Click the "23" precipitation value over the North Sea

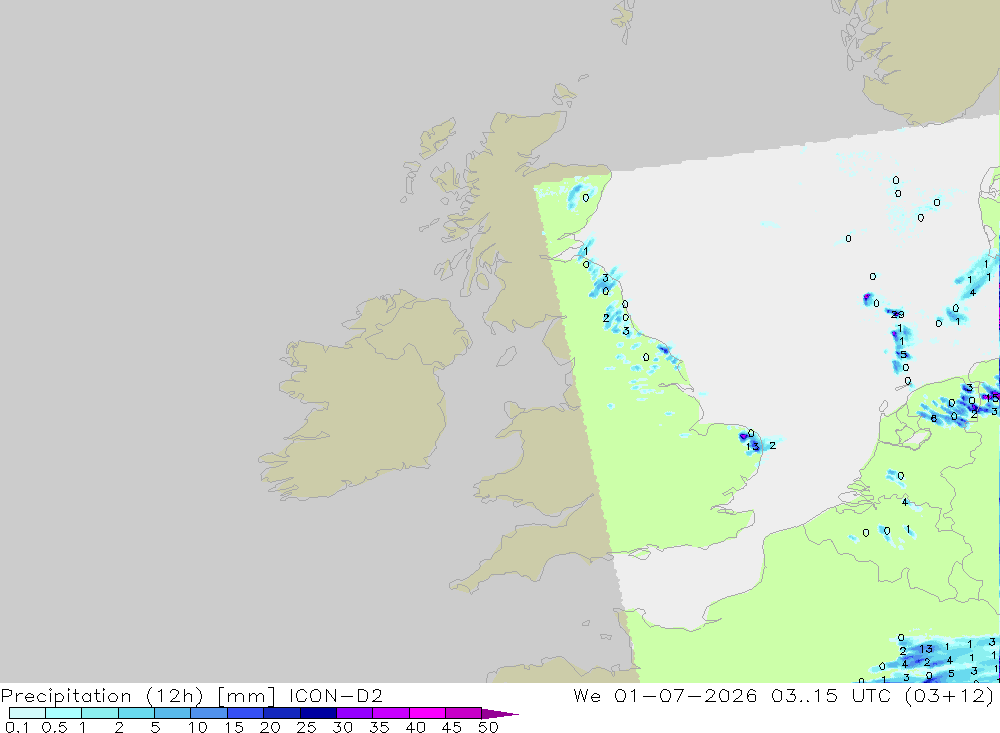tap(897, 315)
